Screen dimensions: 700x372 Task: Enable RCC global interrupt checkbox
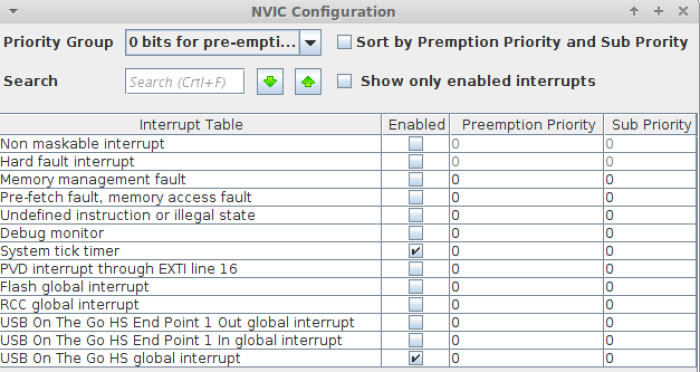click(x=416, y=305)
